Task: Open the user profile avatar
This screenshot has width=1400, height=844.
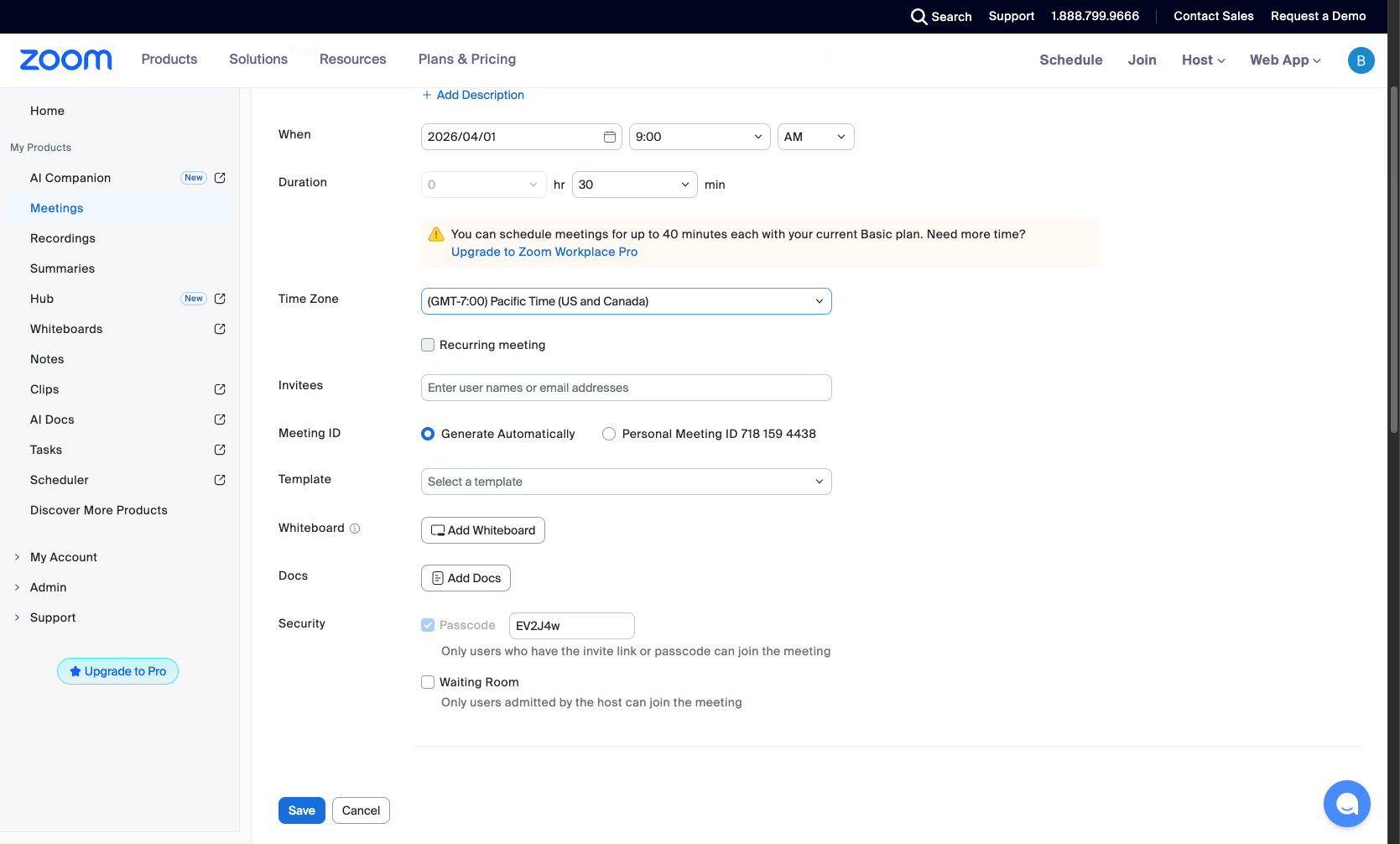Action: click(1361, 60)
